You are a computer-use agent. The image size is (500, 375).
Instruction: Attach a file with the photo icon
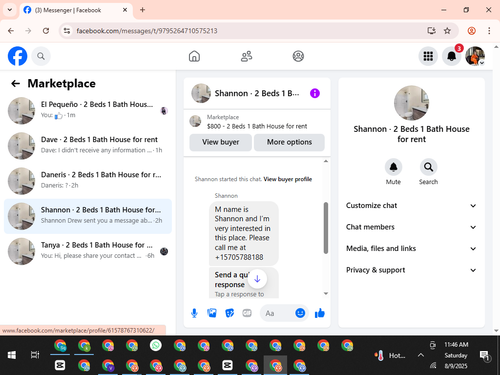[x=212, y=313]
